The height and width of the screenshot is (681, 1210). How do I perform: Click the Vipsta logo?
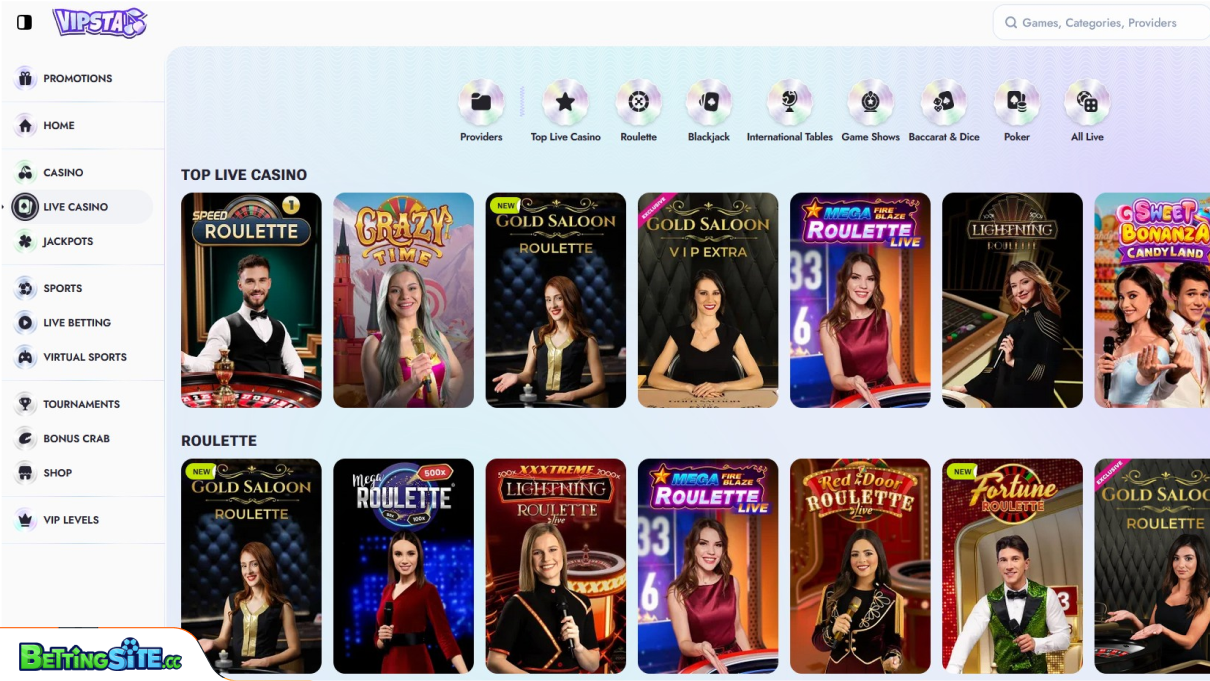[99, 22]
